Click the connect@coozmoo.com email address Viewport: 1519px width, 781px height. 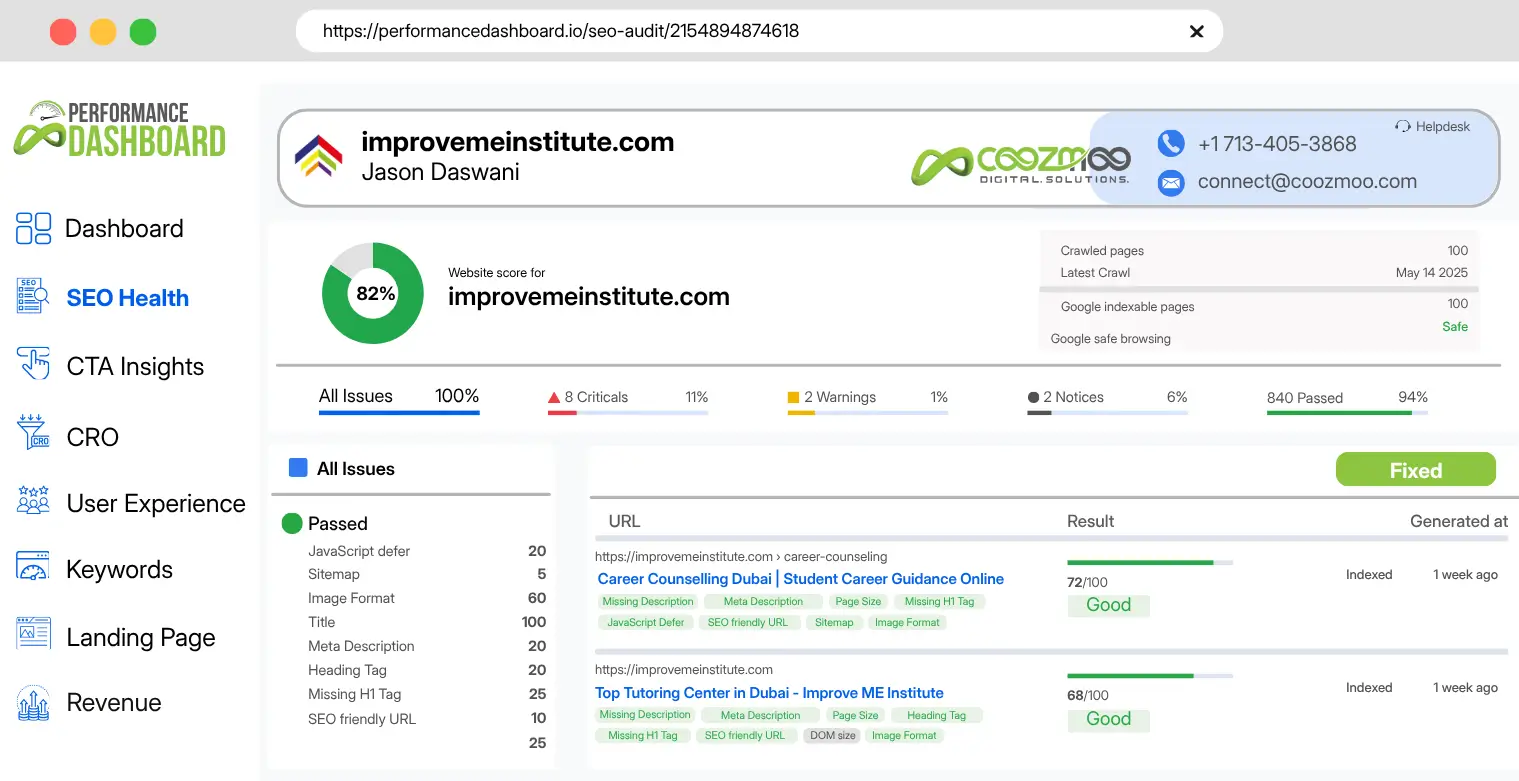pyautogui.click(x=1307, y=181)
